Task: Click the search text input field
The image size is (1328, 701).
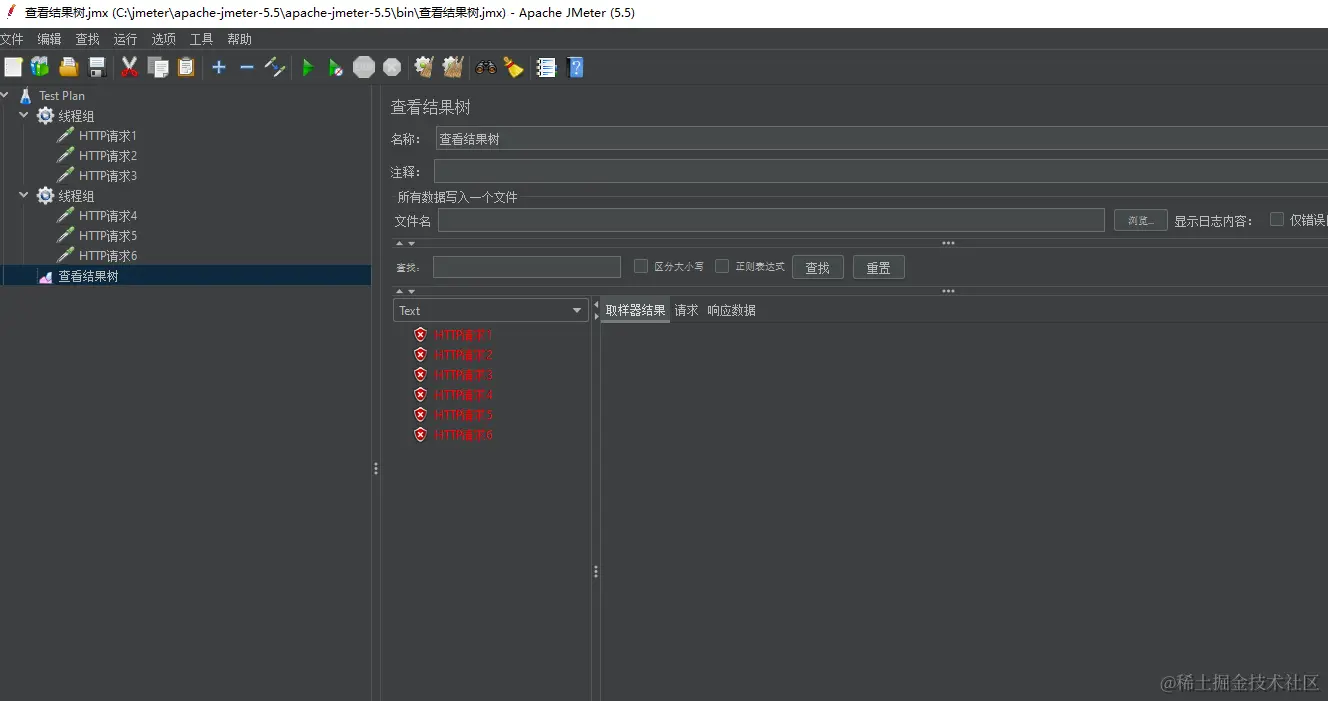Action: pos(527,267)
